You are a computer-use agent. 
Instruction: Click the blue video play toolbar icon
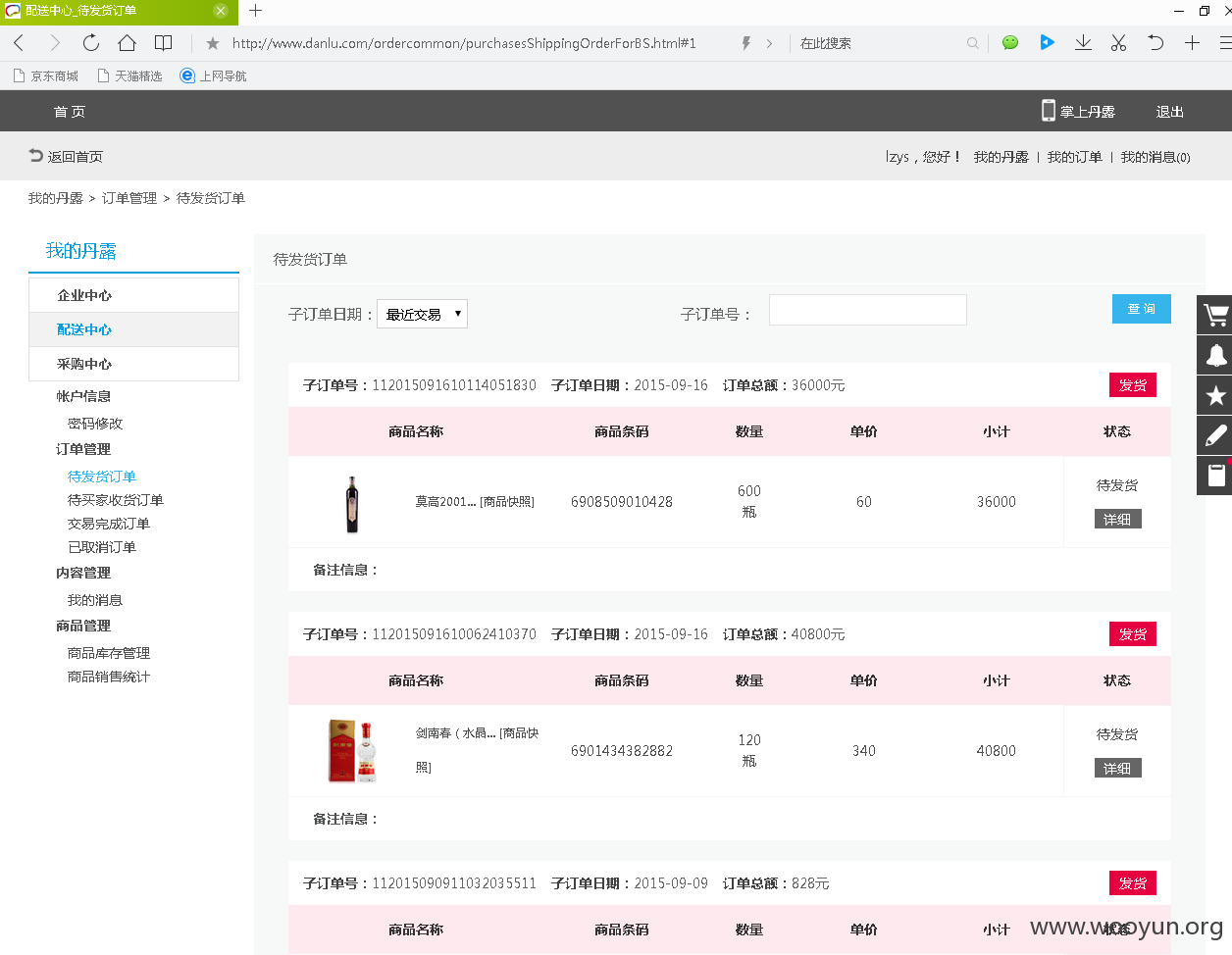click(x=1047, y=42)
